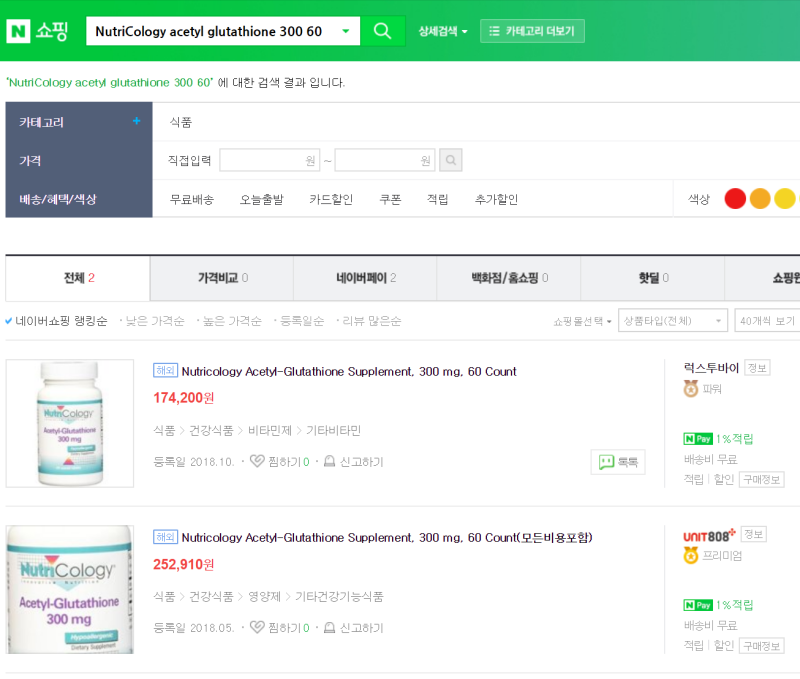Filter by 추가할인
The width and height of the screenshot is (800, 679).
496,199
